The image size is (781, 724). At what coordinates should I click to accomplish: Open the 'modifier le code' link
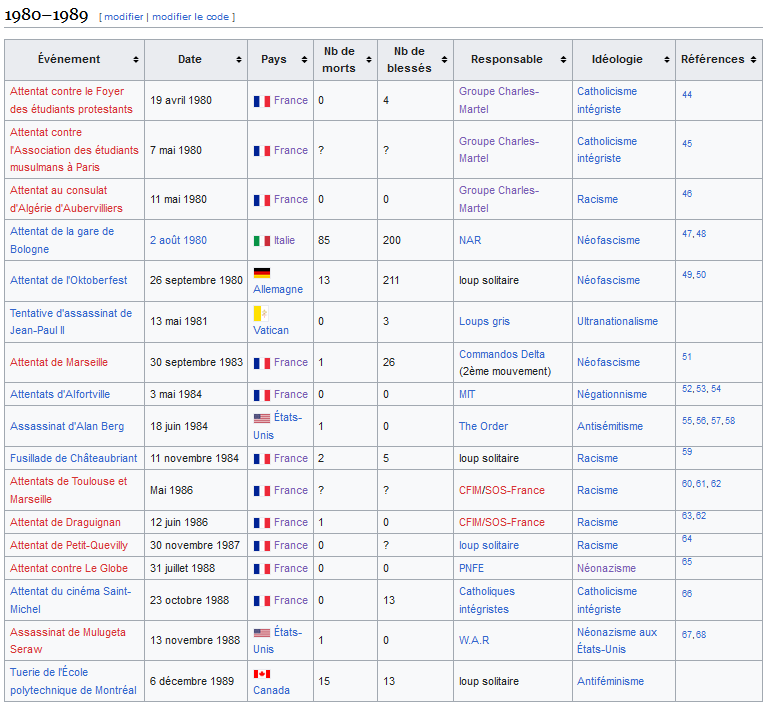(x=190, y=17)
